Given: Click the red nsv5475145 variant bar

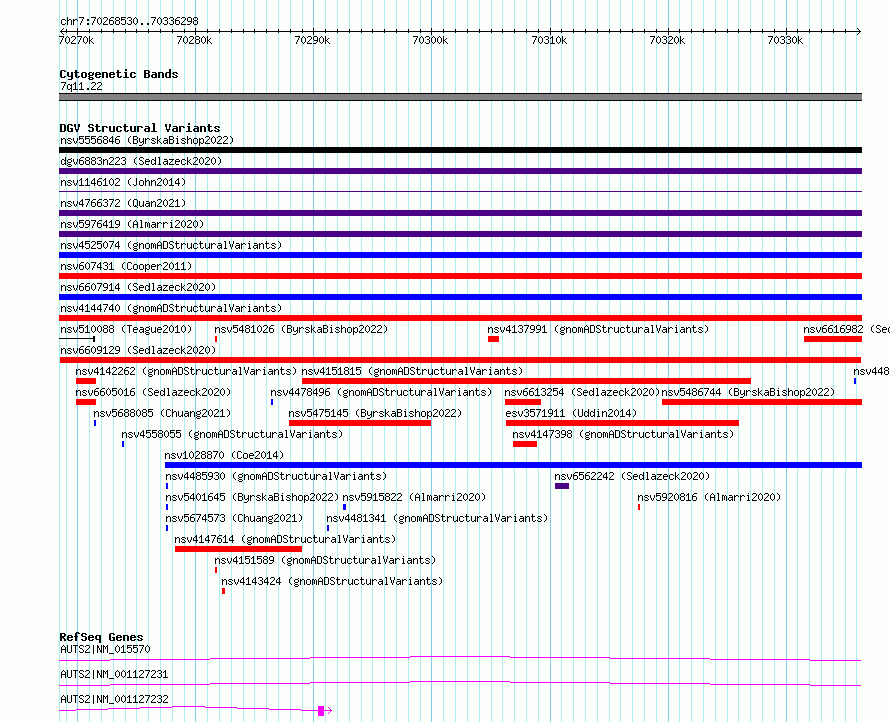Looking at the screenshot, I should click(x=360, y=423).
